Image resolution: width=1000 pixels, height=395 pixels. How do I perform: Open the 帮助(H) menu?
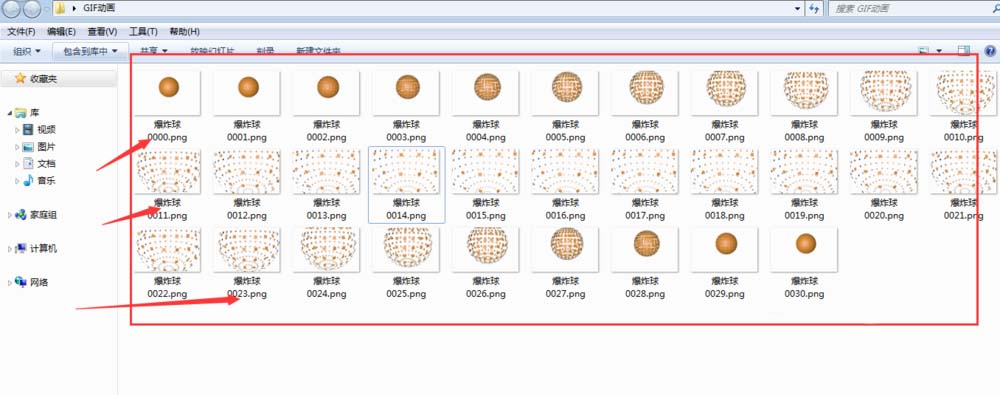click(x=184, y=31)
